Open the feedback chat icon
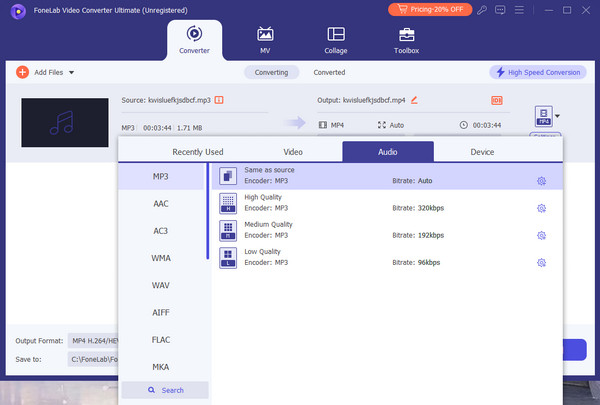Screen dimensions: 600x405 (x=500, y=10)
